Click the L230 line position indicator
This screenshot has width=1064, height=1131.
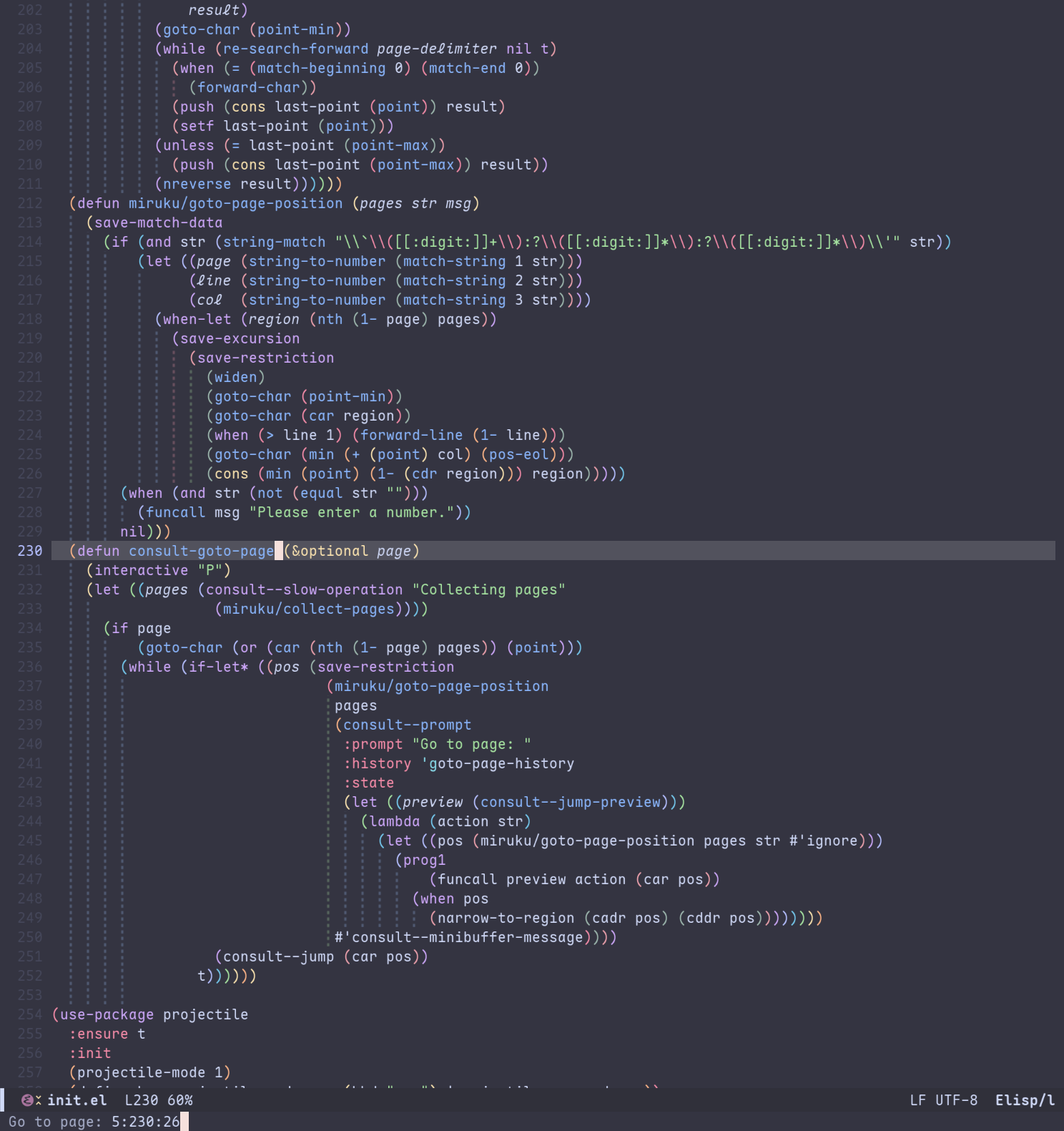coord(141,1100)
